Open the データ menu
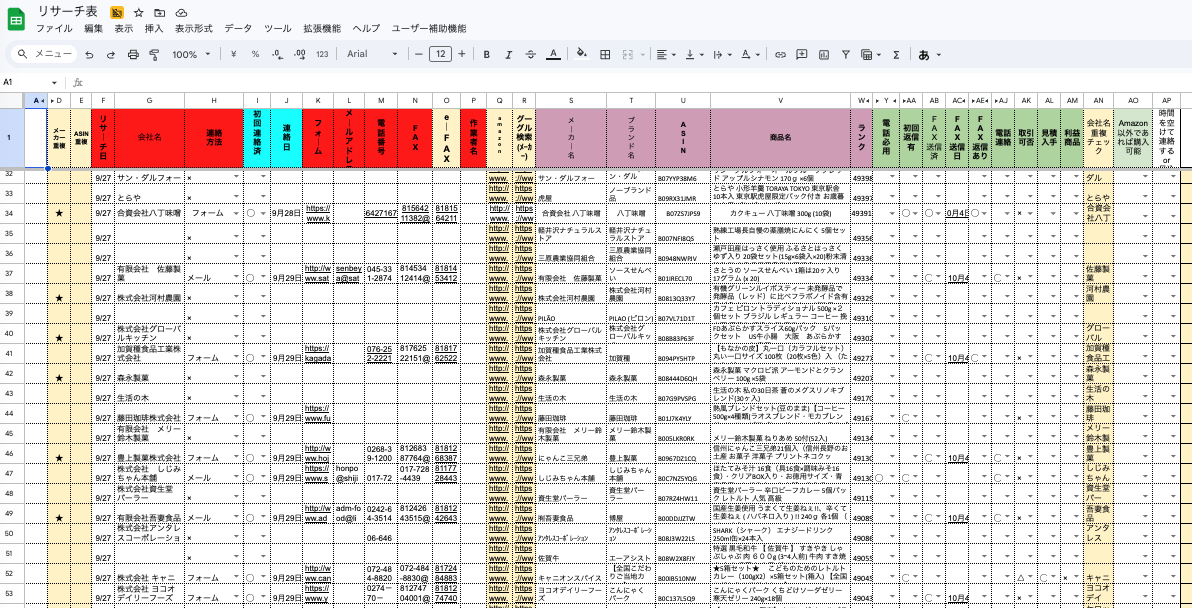 click(238, 29)
